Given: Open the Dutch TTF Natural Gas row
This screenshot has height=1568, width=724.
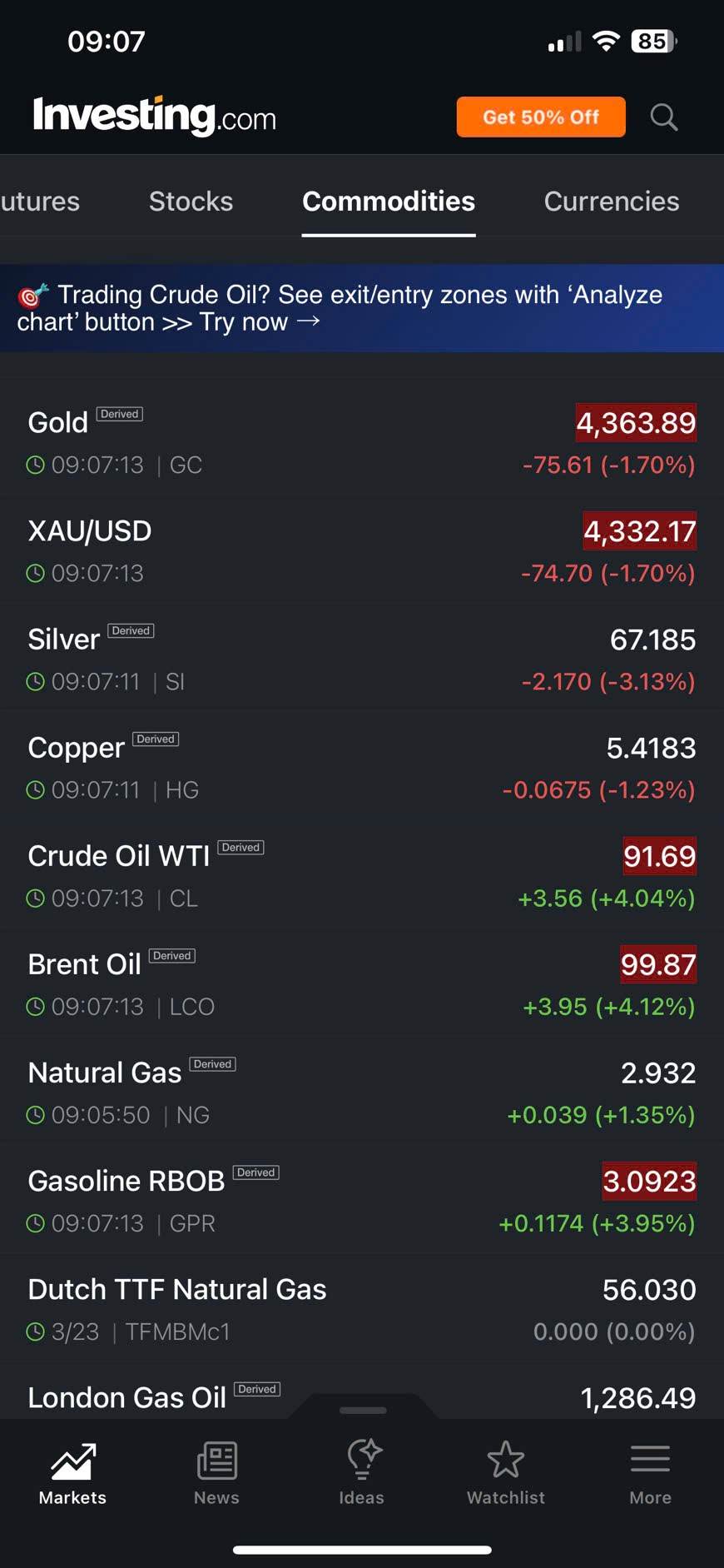Looking at the screenshot, I should point(361,1309).
